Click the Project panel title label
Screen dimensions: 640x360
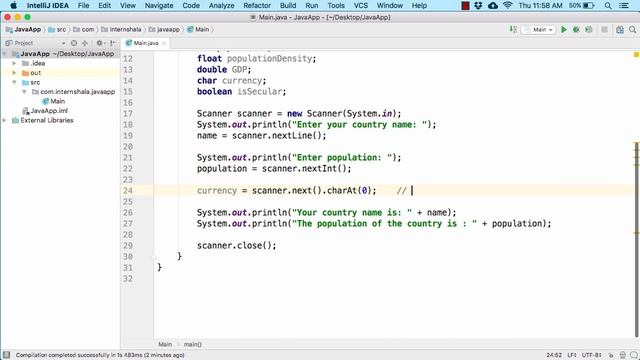point(24,43)
